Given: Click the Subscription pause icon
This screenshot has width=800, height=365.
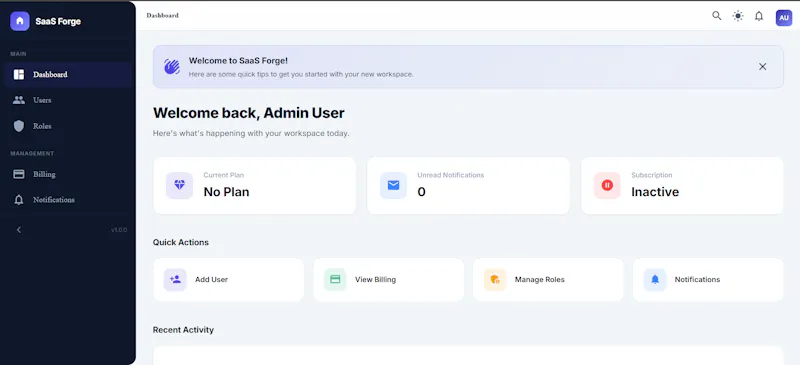Looking at the screenshot, I should [607, 185].
